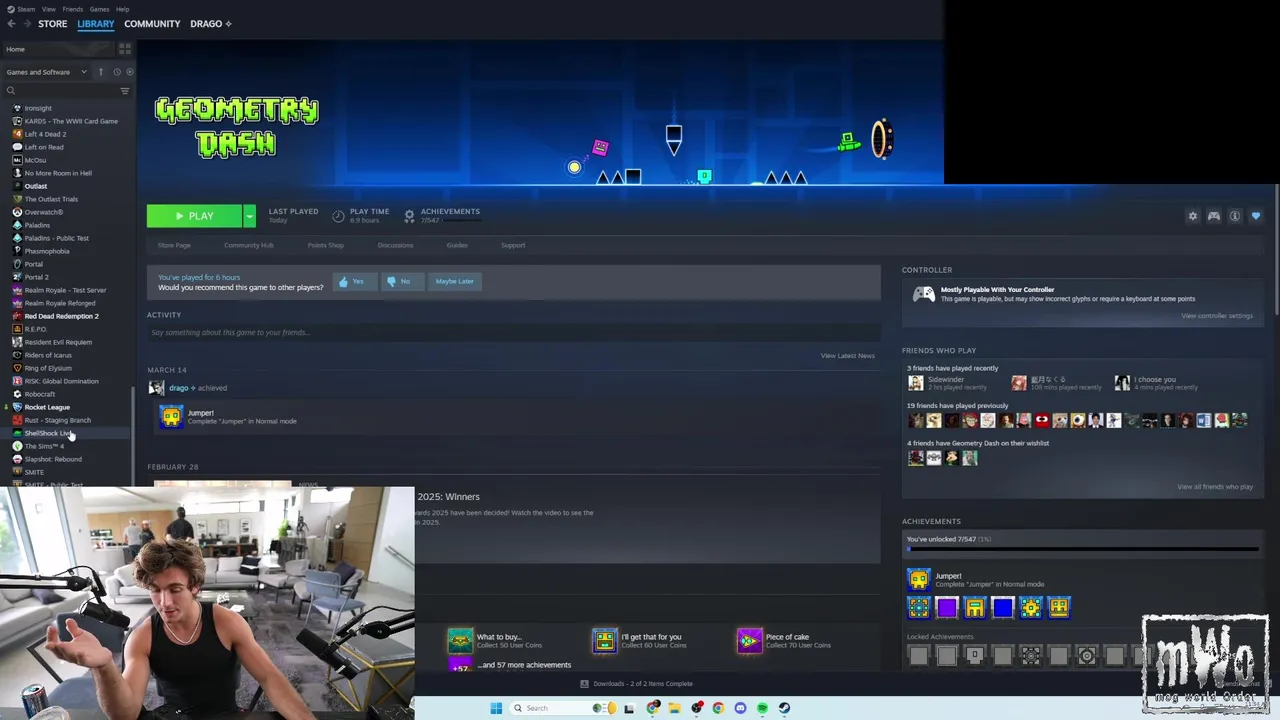Click the controller icon near settings
1280x720 pixels.
tap(1213, 216)
